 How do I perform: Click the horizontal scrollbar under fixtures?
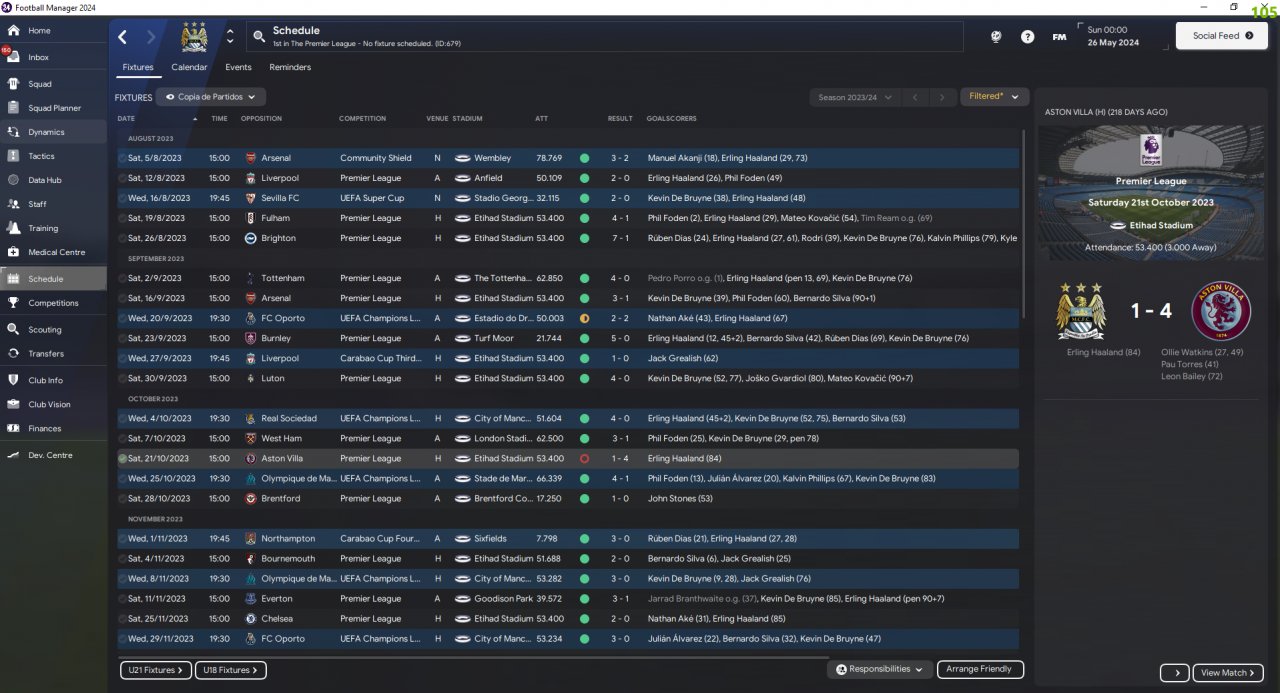pyautogui.click(x=472, y=658)
